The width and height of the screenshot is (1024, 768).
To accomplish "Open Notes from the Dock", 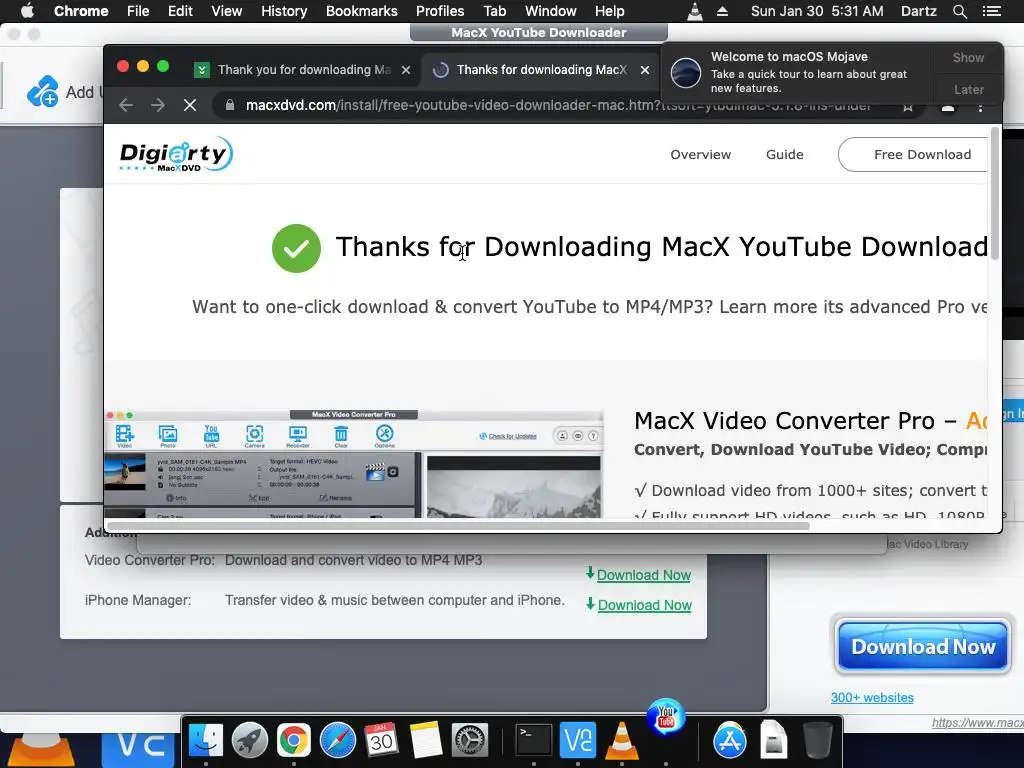I will pyautogui.click(x=426, y=741).
